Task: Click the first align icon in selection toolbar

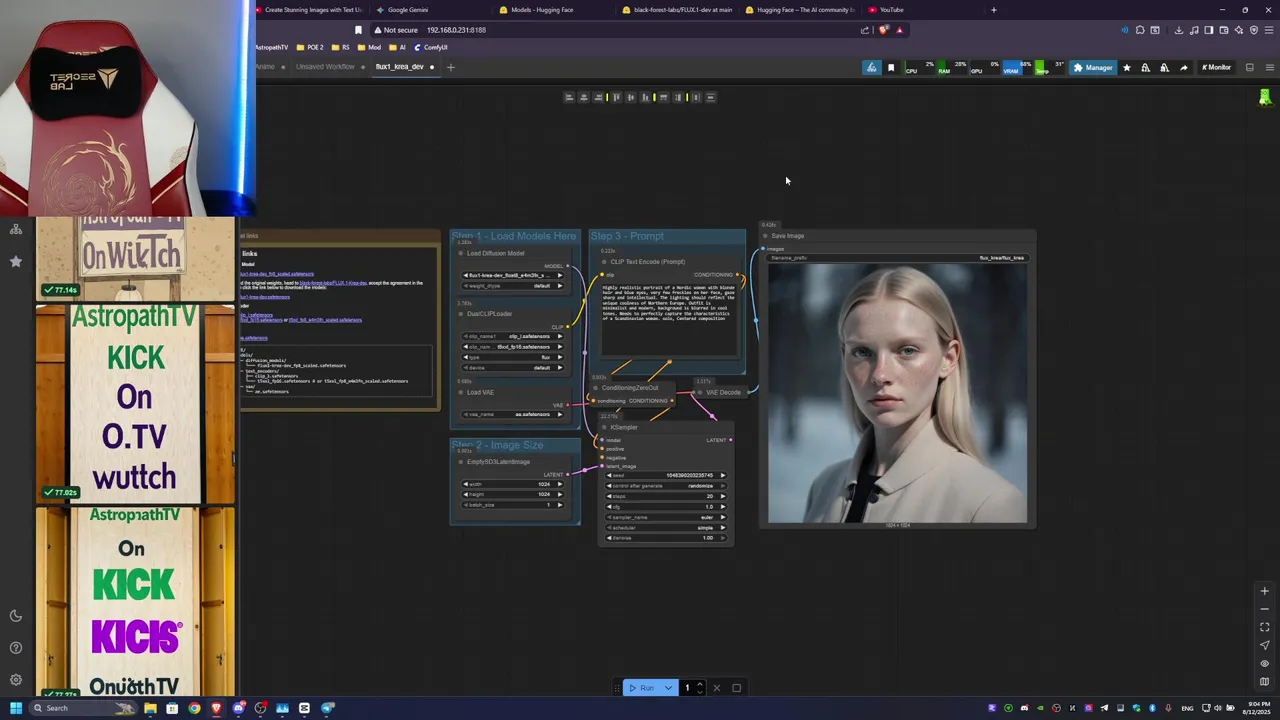Action: (x=569, y=97)
